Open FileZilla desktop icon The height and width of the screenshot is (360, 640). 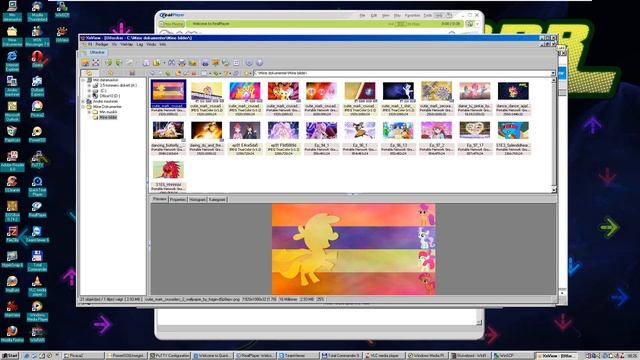tap(12, 234)
